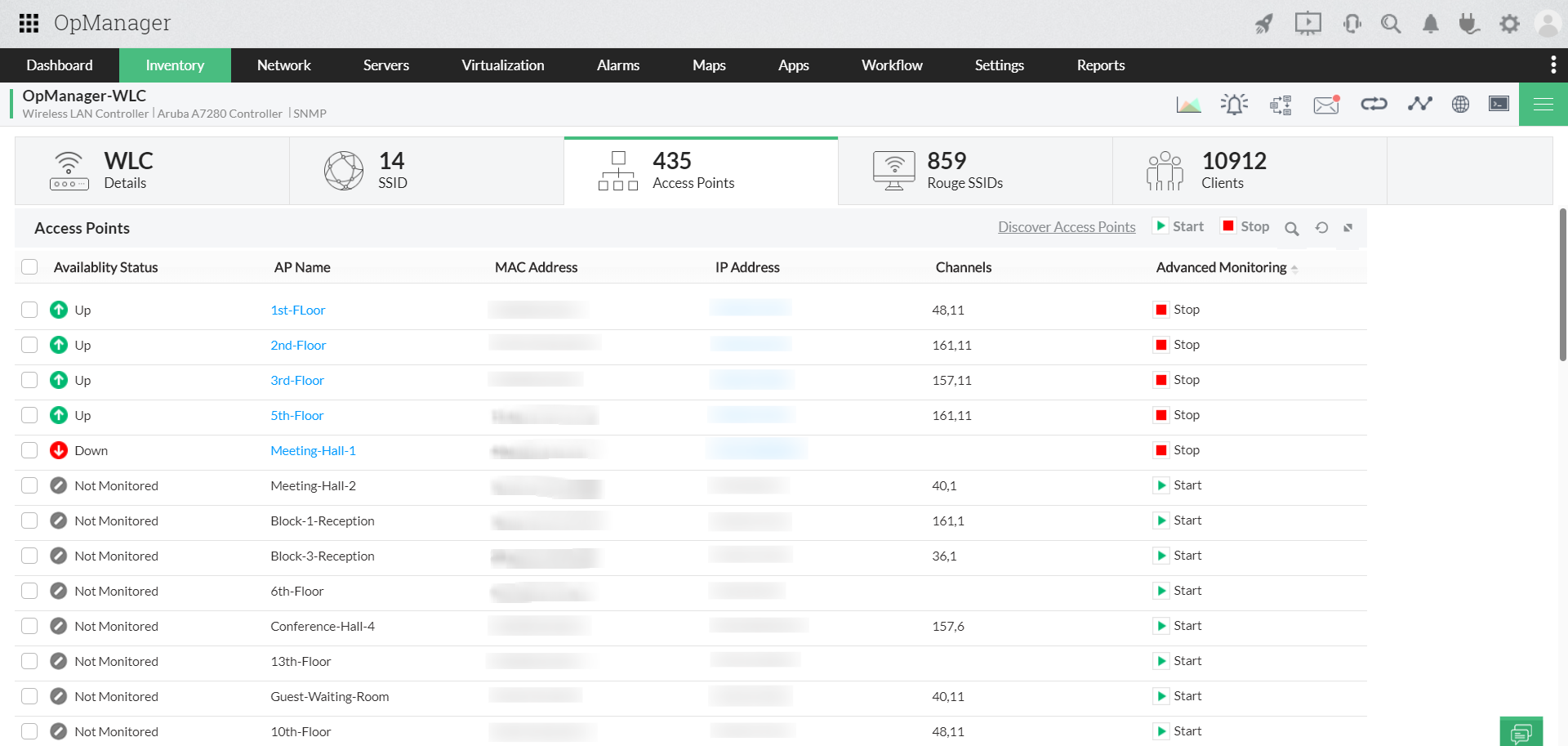Open global search magnifier in header
Viewport: 1568px width, 746px height.
tap(1391, 24)
